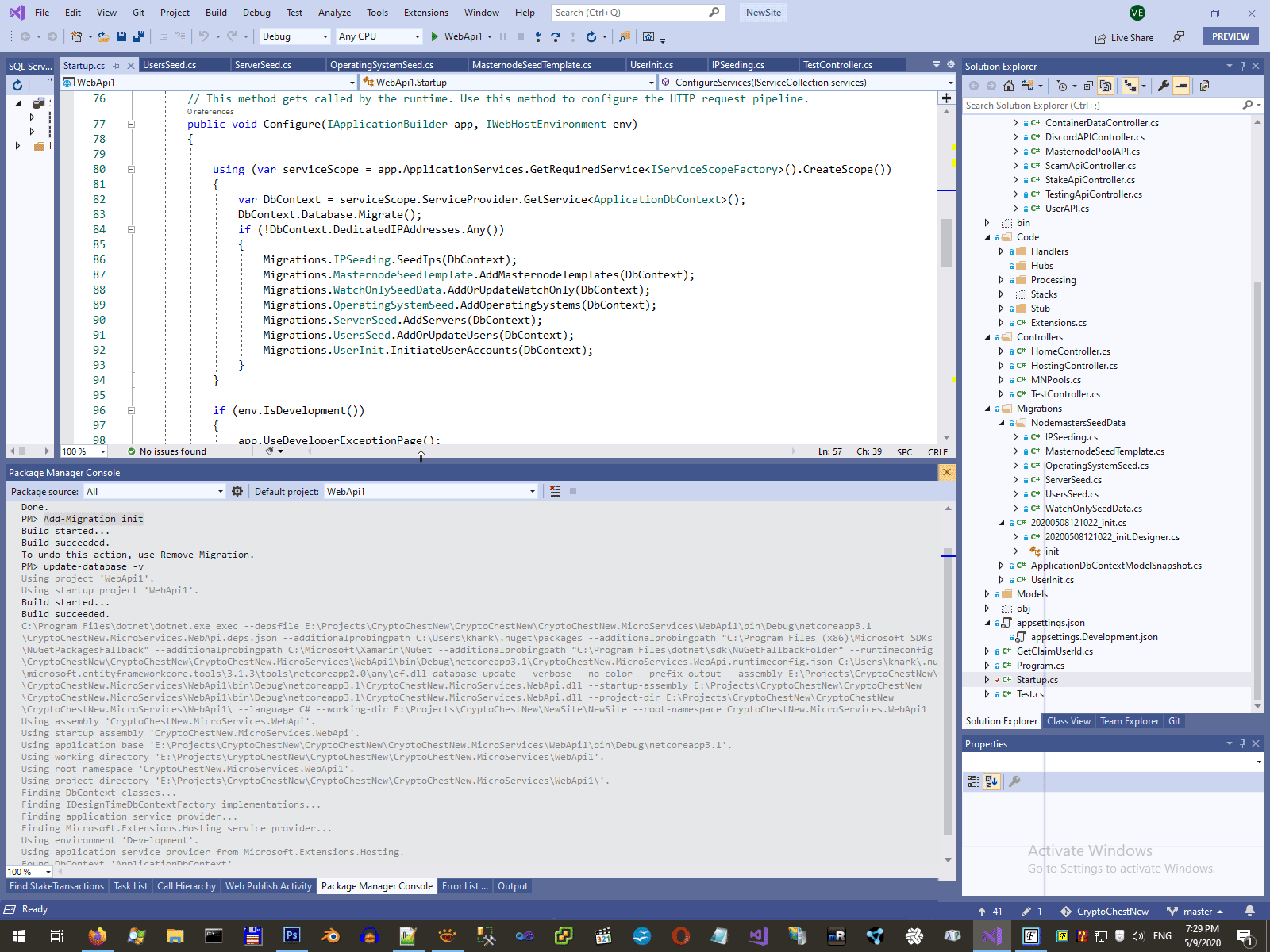Click the Restart/refresh toolbar icon

point(591,36)
